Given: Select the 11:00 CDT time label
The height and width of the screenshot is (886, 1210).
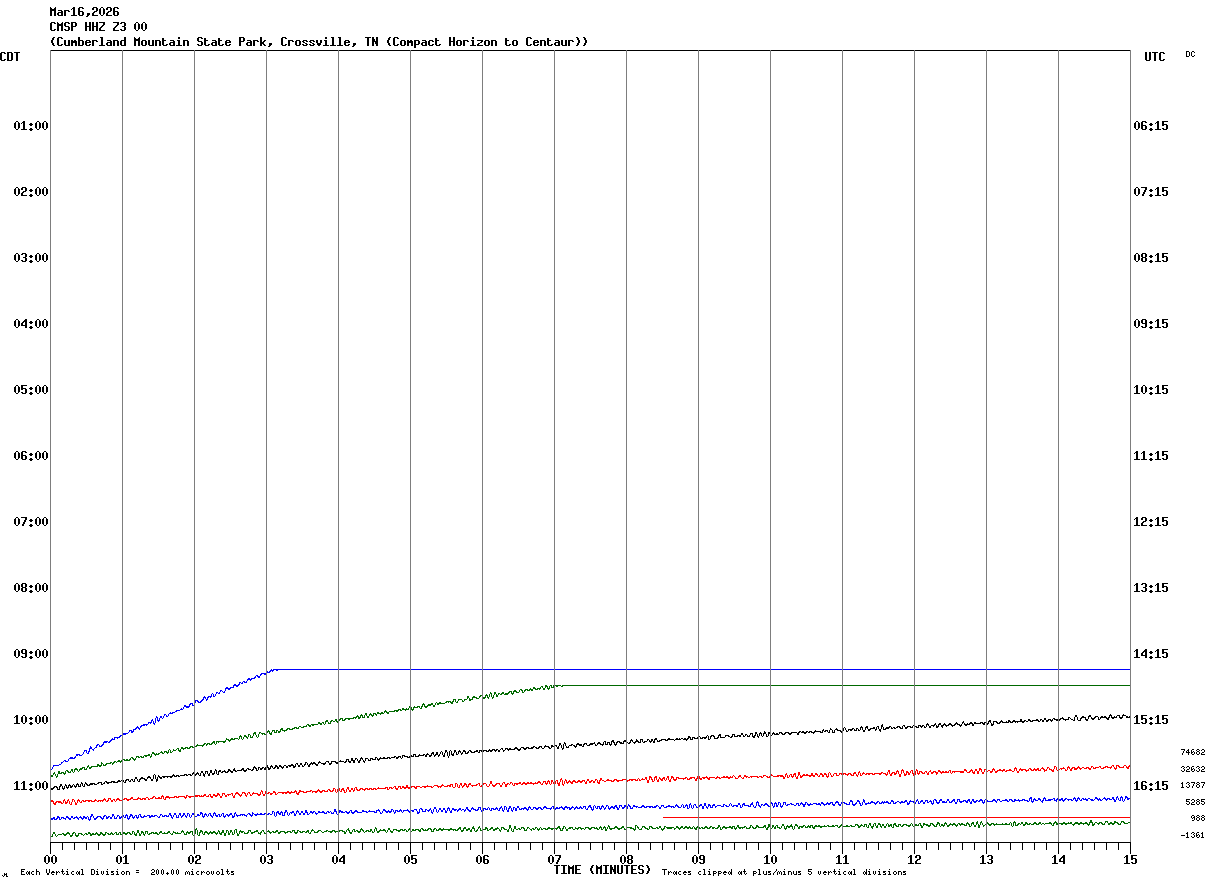Looking at the screenshot, I should click(31, 786).
